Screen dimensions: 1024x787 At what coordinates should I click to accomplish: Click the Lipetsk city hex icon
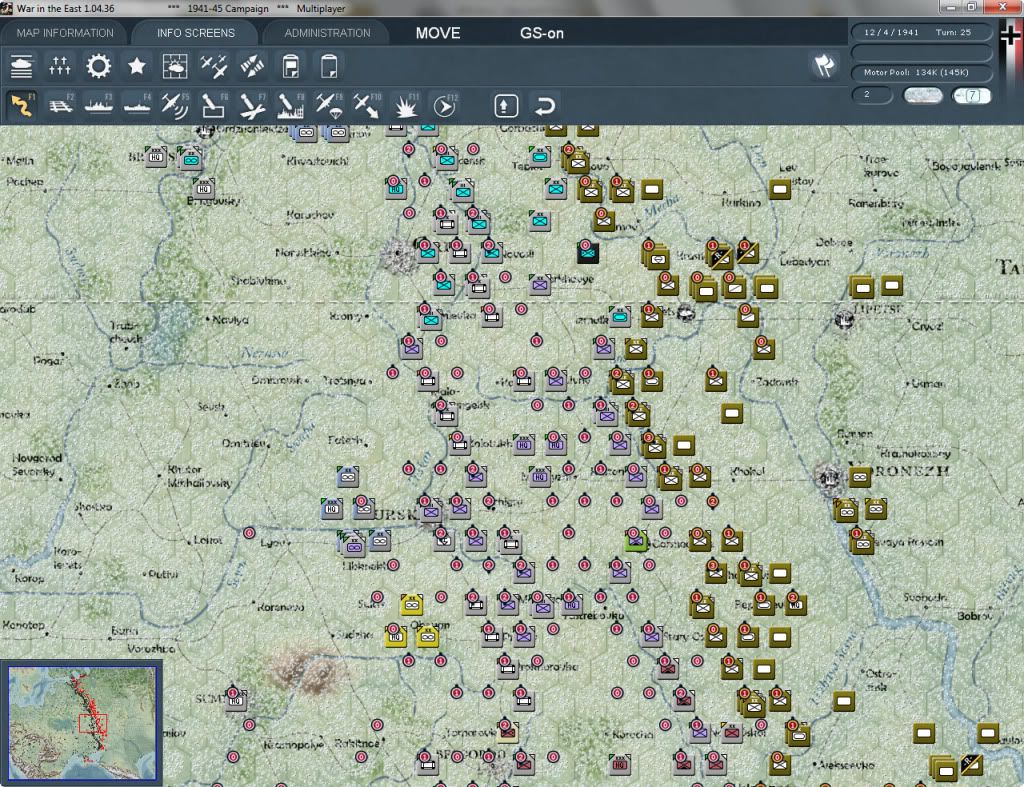tap(844, 319)
